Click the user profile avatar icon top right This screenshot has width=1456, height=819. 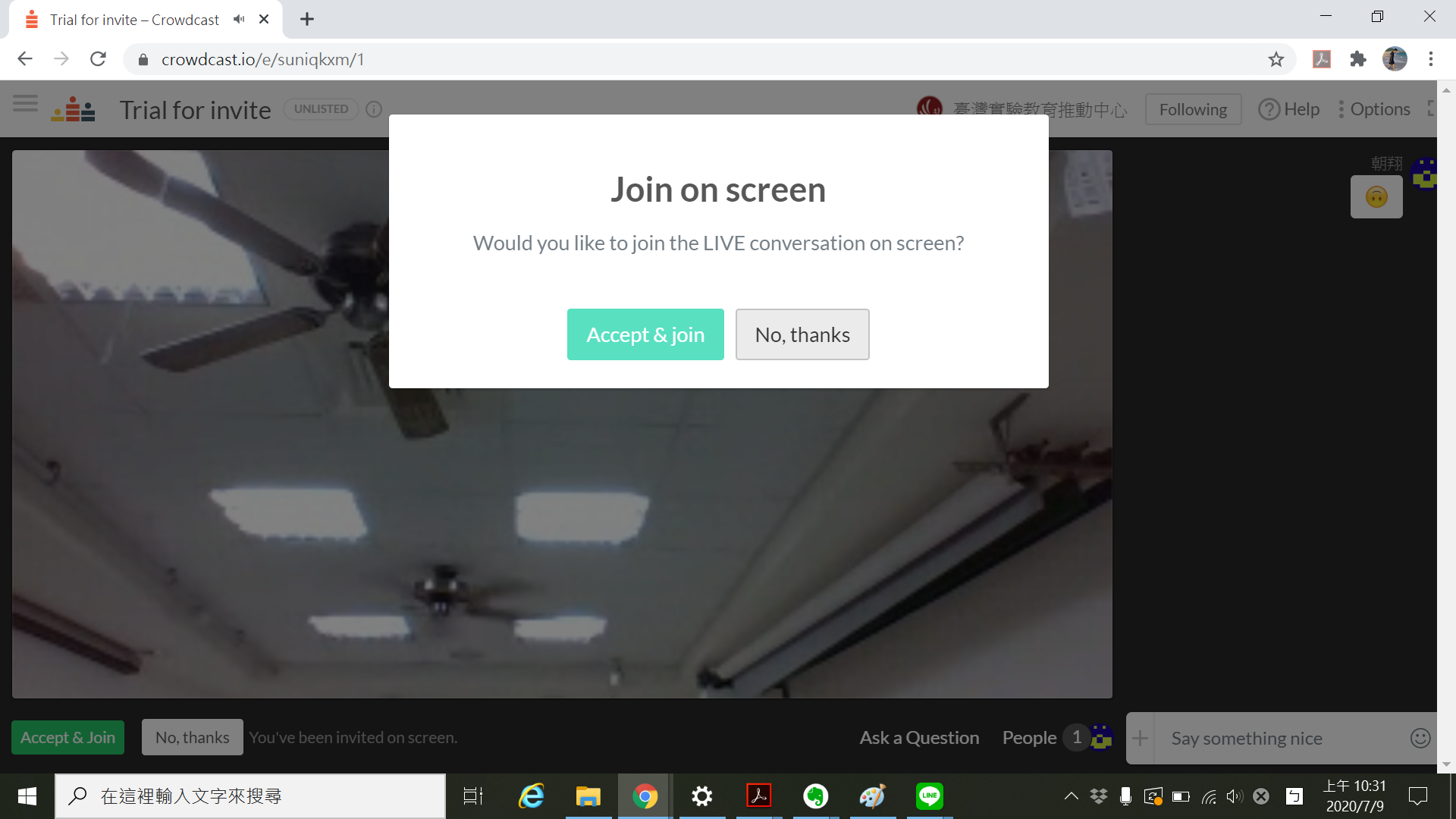click(x=1396, y=58)
